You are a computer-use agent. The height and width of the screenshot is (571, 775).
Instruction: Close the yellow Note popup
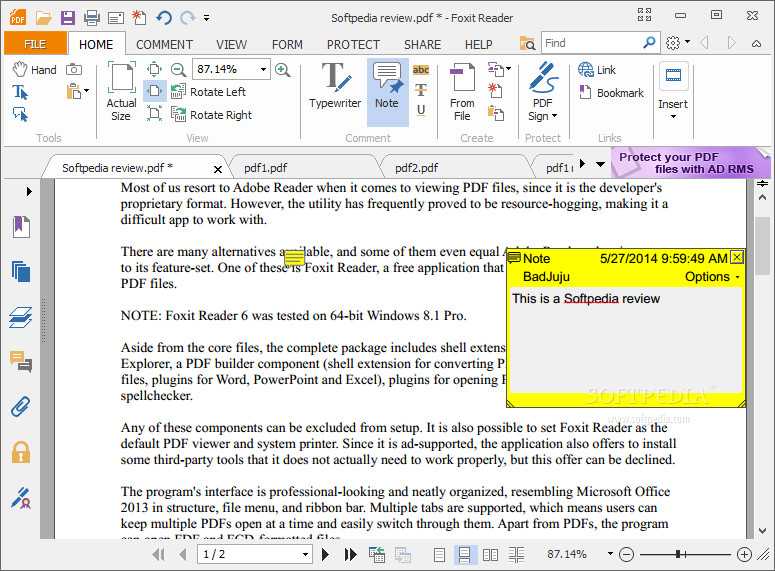pyautogui.click(x=737, y=257)
